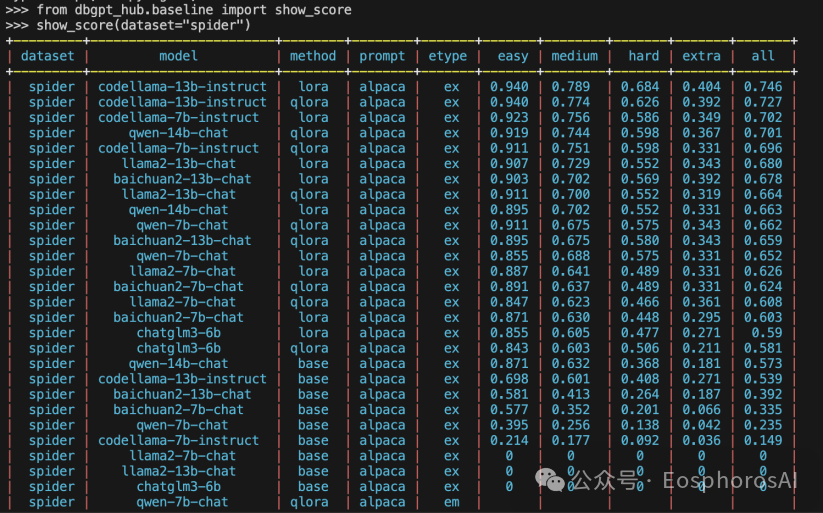Click 'baichuan2-7b-chat' in the lora row
The height and width of the screenshot is (513, 823).
pos(178,317)
